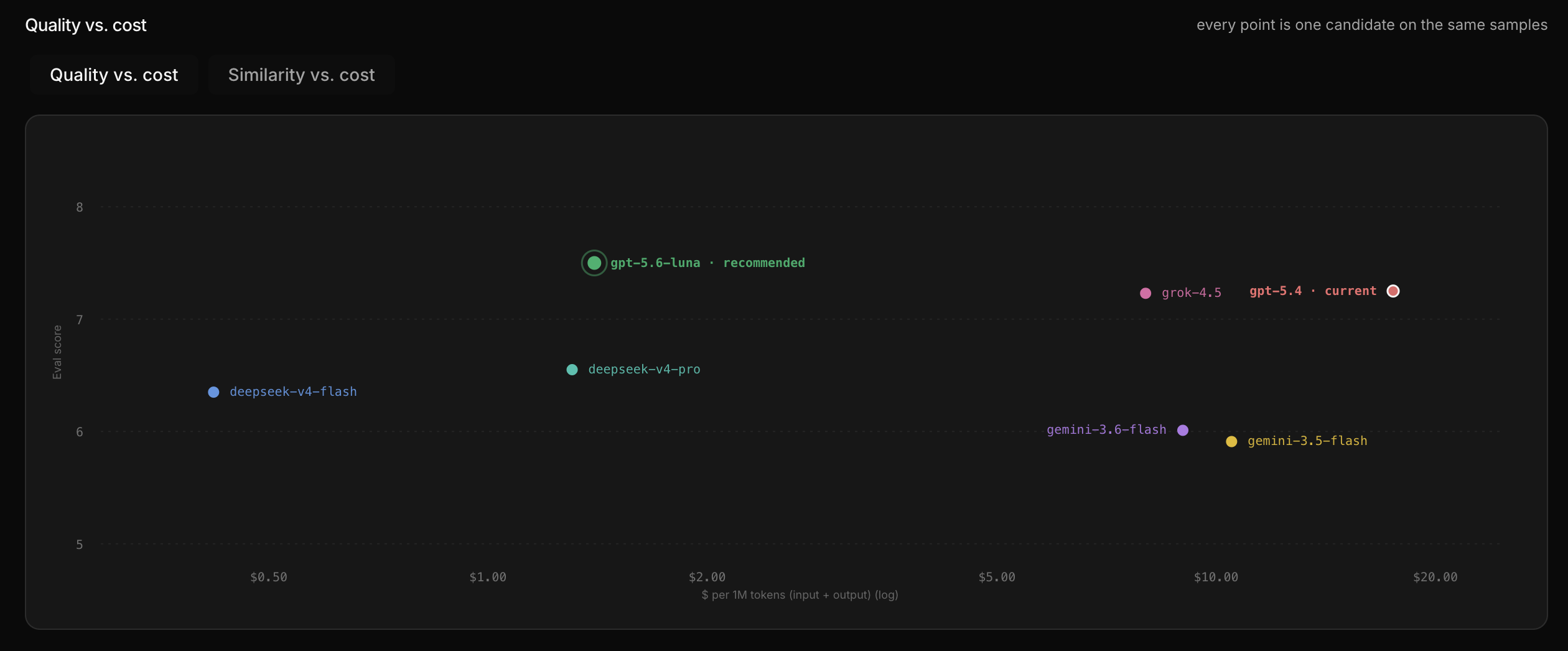This screenshot has width=1568, height=651.
Task: Click the y-axis tick label "5"
Action: pyautogui.click(x=80, y=545)
